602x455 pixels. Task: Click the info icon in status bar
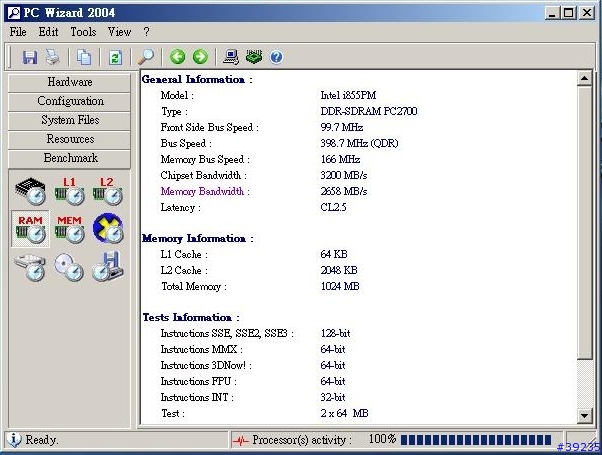pyautogui.click(x=14, y=439)
